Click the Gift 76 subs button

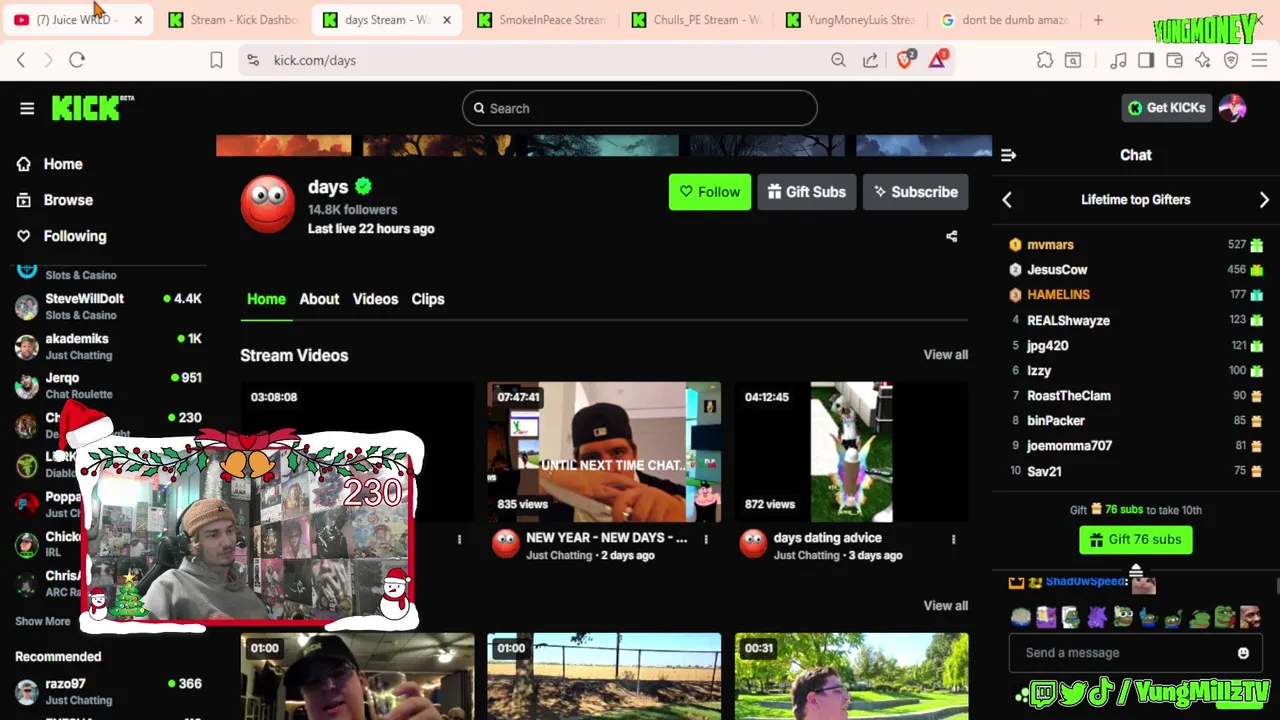point(1136,540)
